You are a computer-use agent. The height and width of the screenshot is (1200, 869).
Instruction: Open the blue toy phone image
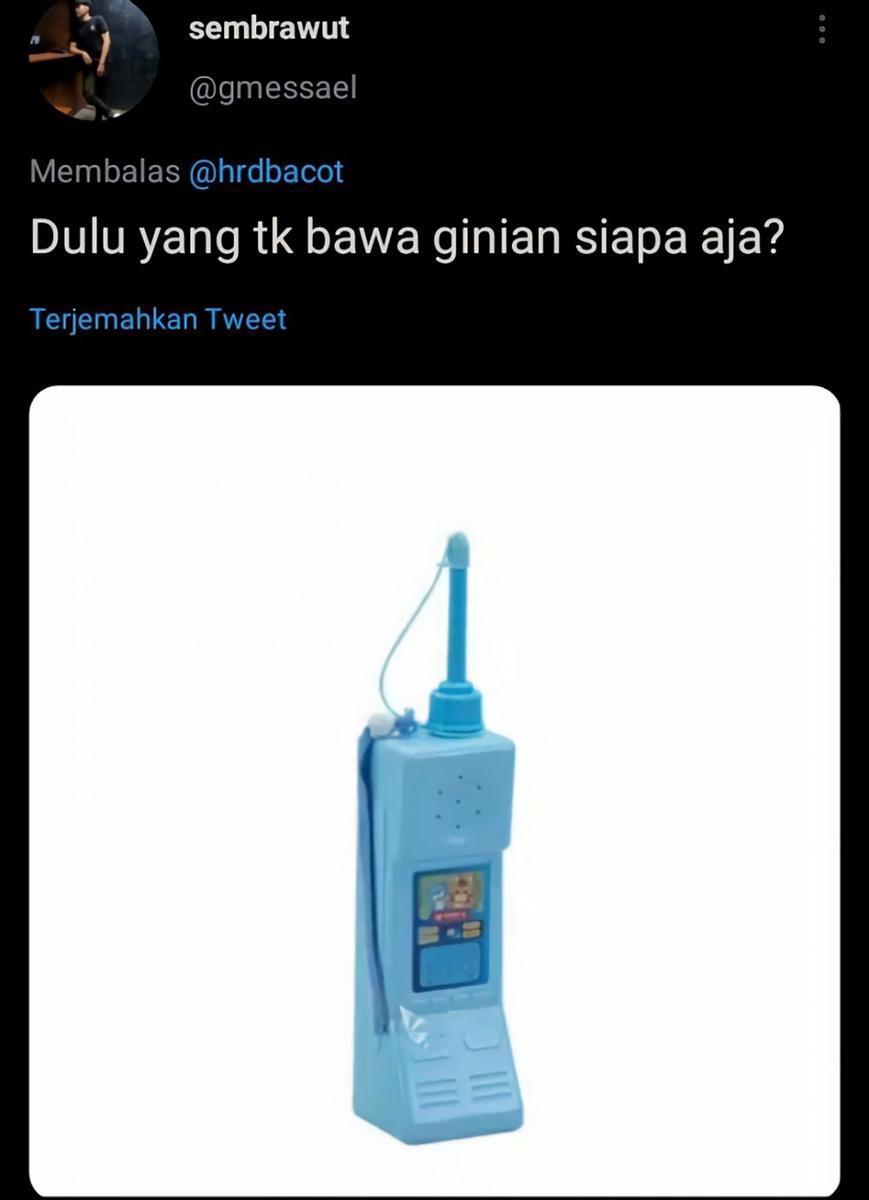tap(434, 791)
